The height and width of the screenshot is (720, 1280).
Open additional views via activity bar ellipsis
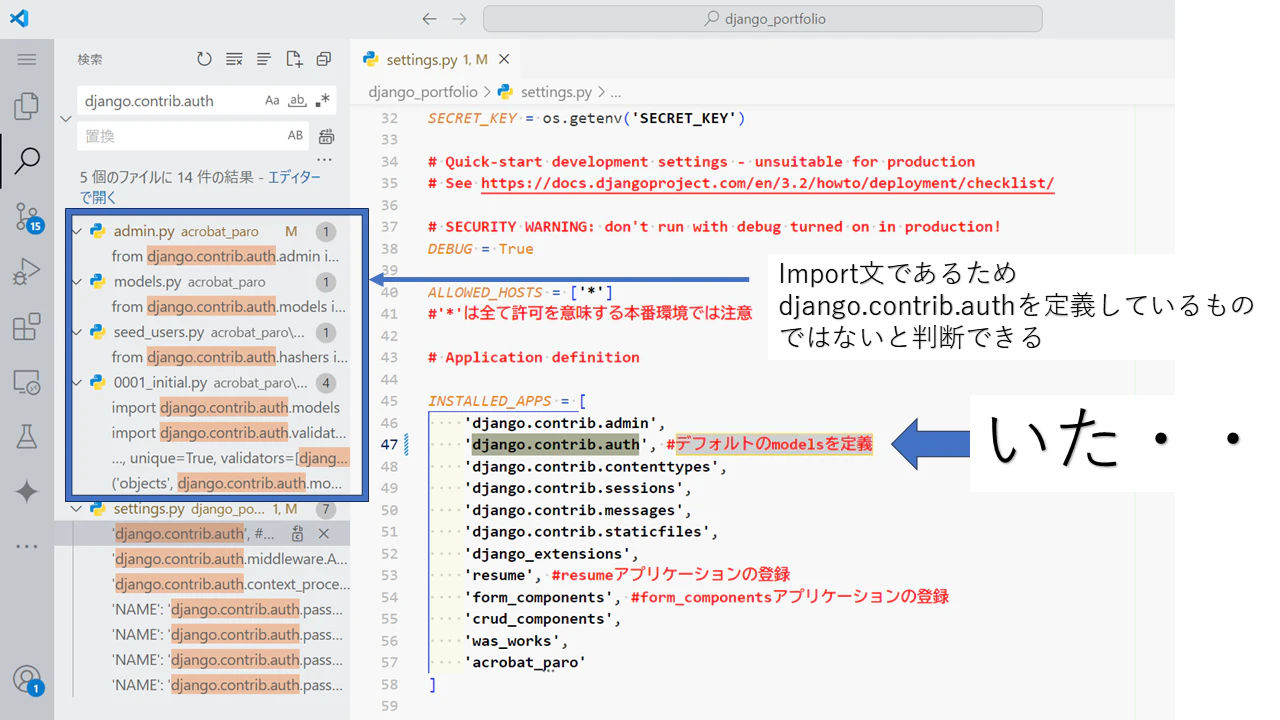point(27,546)
